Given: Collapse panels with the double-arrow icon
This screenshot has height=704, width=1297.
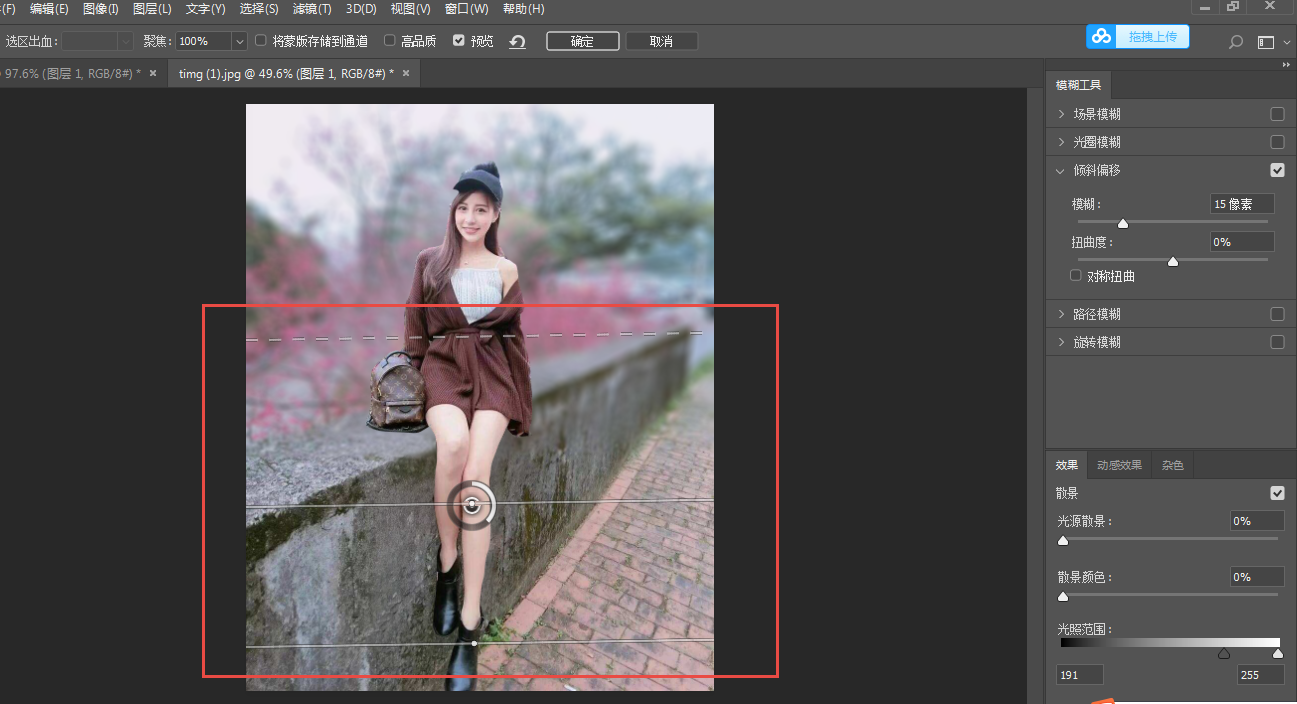Looking at the screenshot, I should (x=1286, y=65).
